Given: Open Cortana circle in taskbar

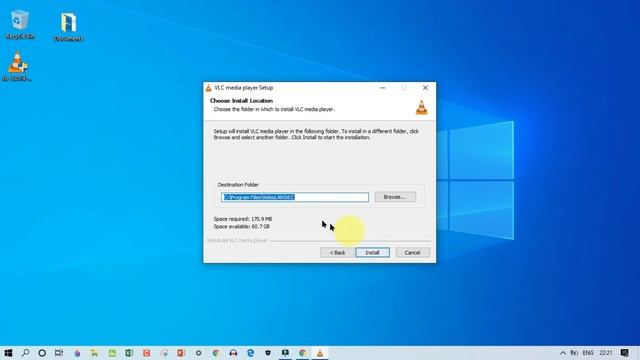Looking at the screenshot, I should 42,353.
